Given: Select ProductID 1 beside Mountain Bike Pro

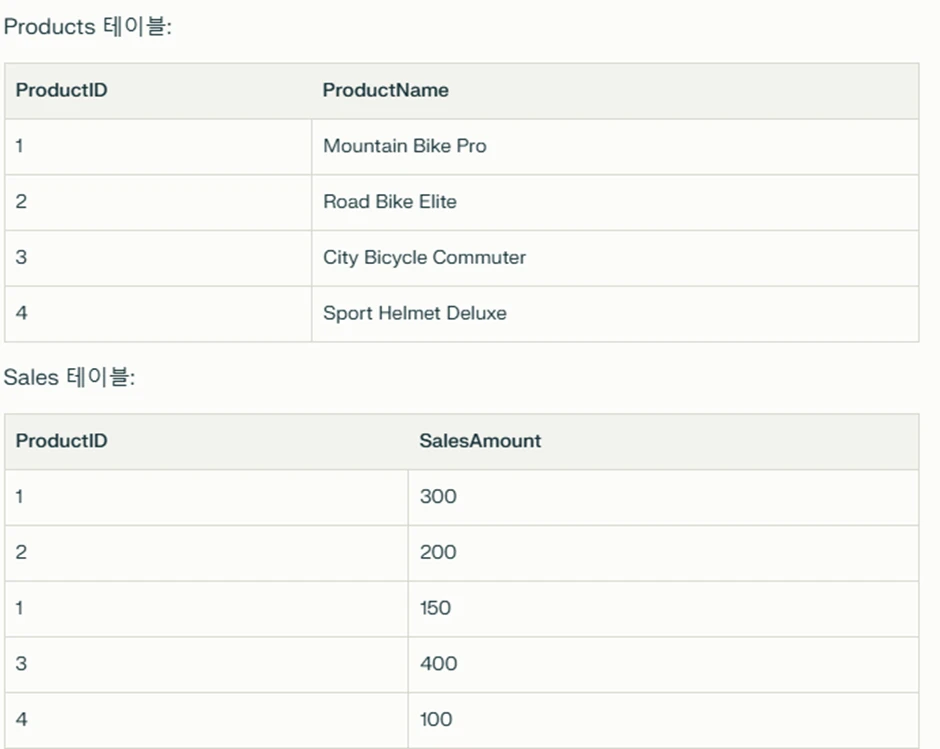Looking at the screenshot, I should click(x=158, y=147).
